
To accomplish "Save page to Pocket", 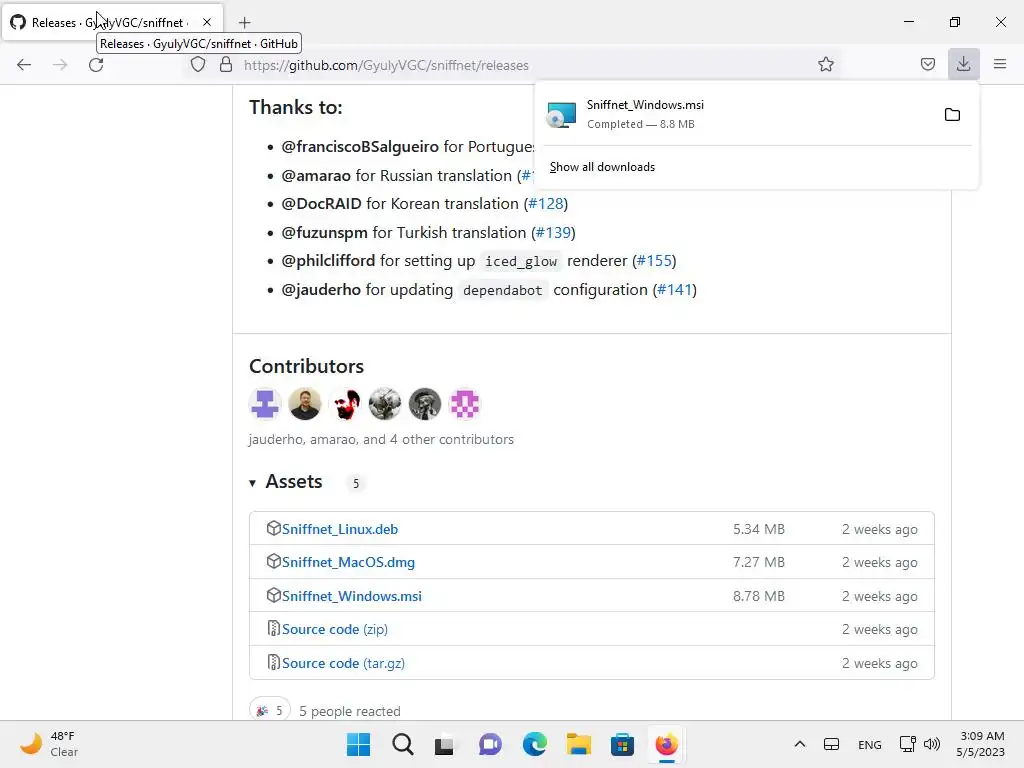I will pyautogui.click(x=927, y=64).
